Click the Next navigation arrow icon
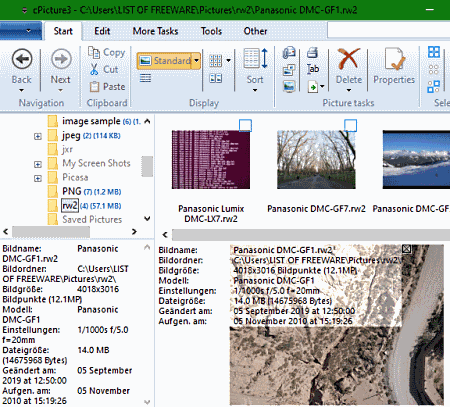 (x=61, y=59)
